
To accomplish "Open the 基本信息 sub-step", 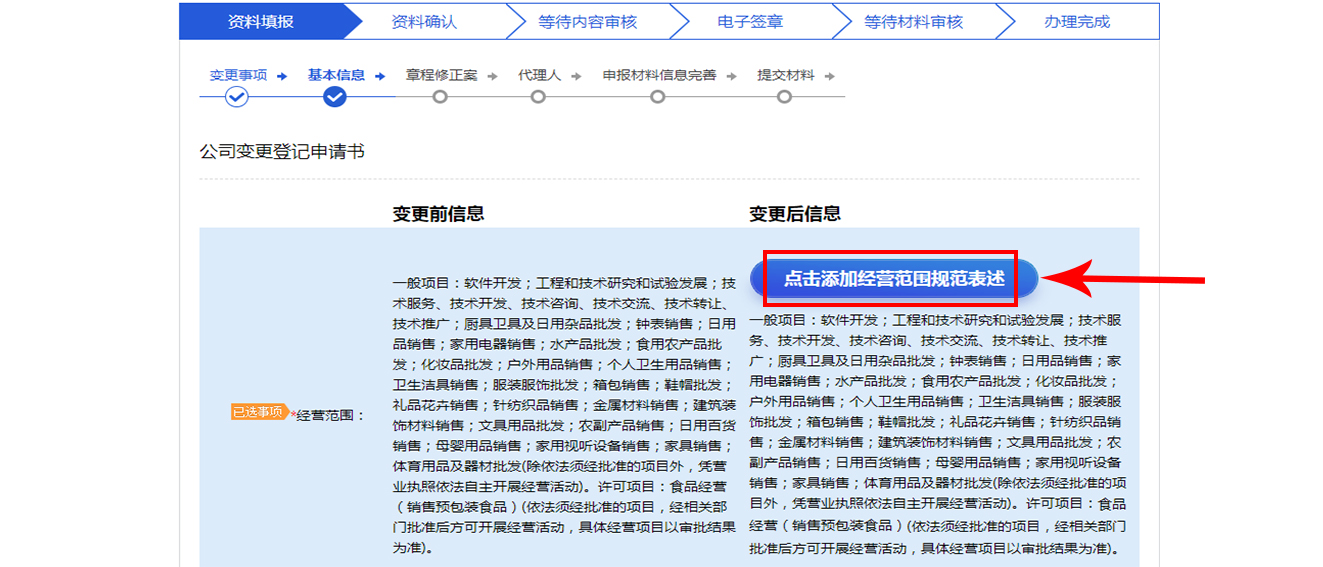I will pos(336,75).
